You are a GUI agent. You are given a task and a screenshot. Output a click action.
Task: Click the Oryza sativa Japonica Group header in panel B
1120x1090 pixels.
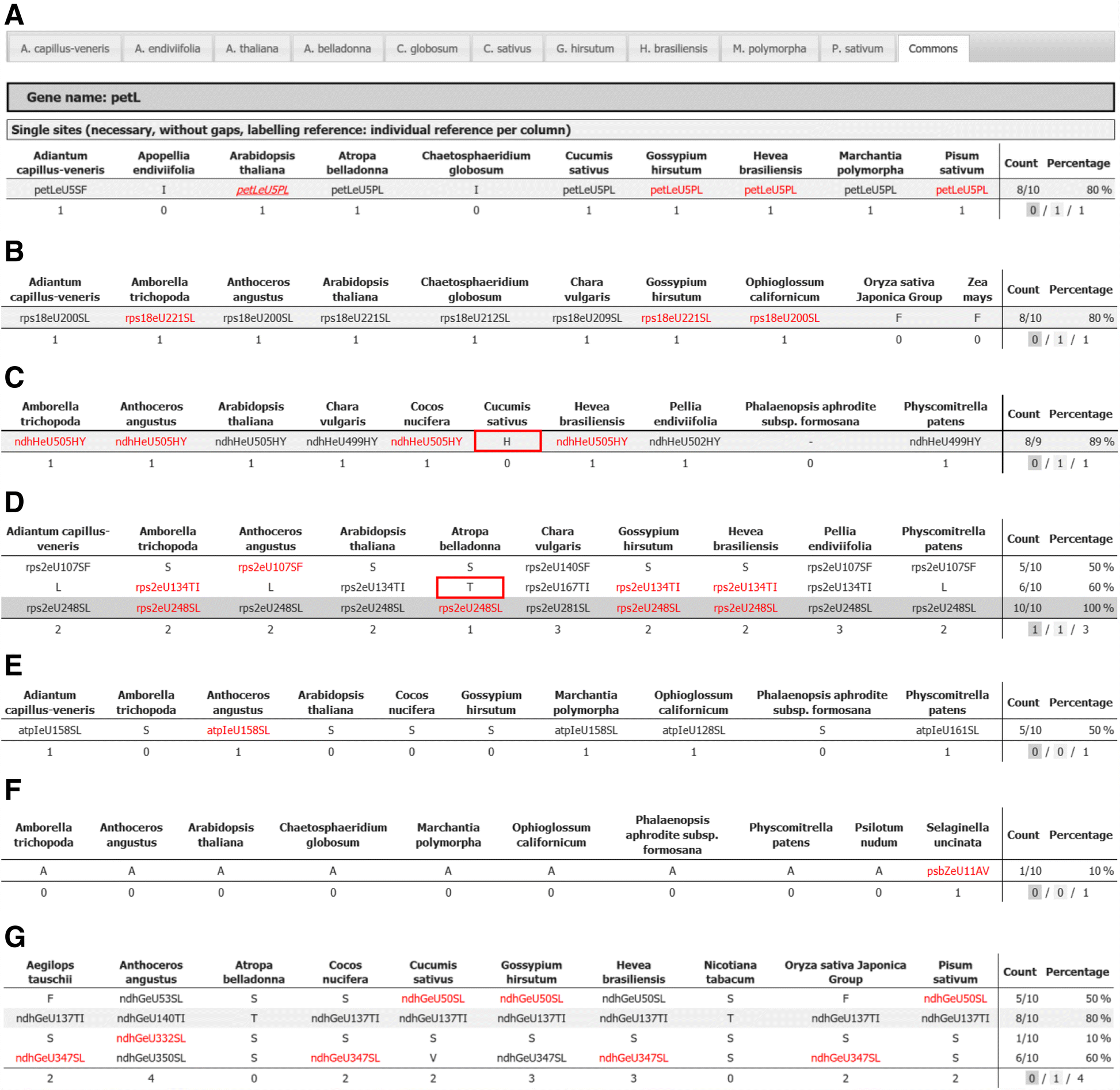(898, 289)
